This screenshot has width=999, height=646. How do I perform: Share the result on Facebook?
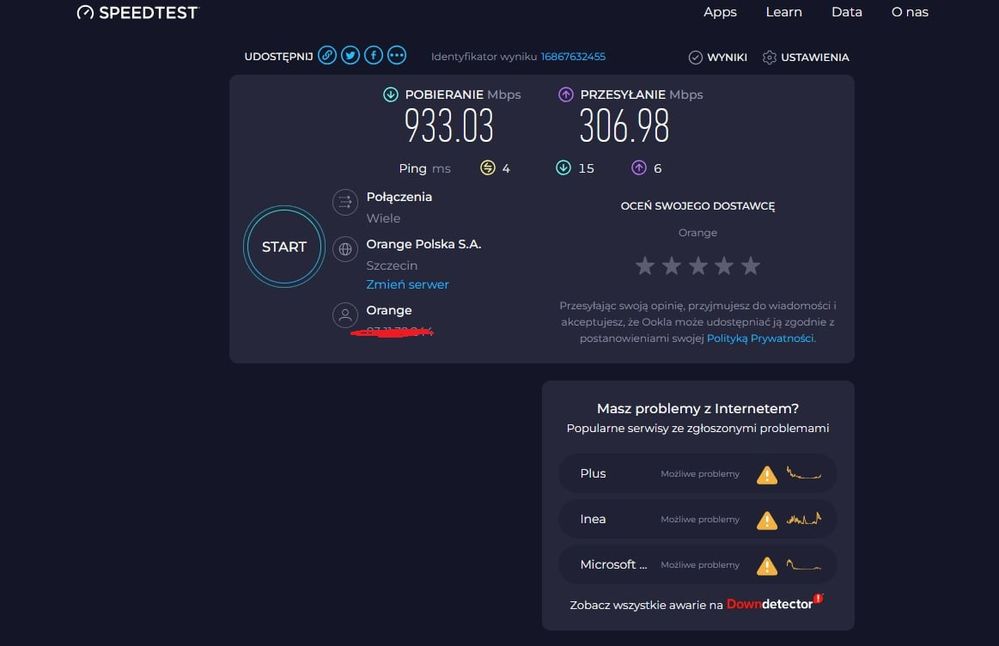373,56
